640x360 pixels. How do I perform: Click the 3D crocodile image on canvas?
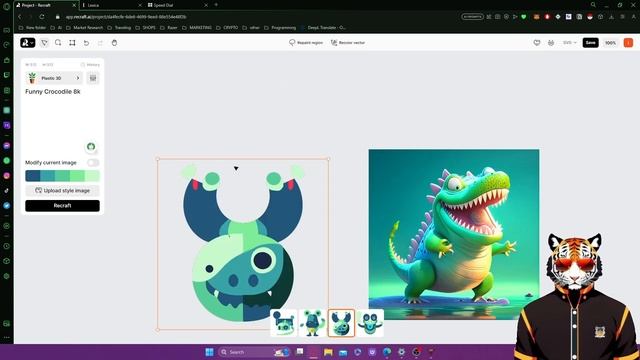453,234
